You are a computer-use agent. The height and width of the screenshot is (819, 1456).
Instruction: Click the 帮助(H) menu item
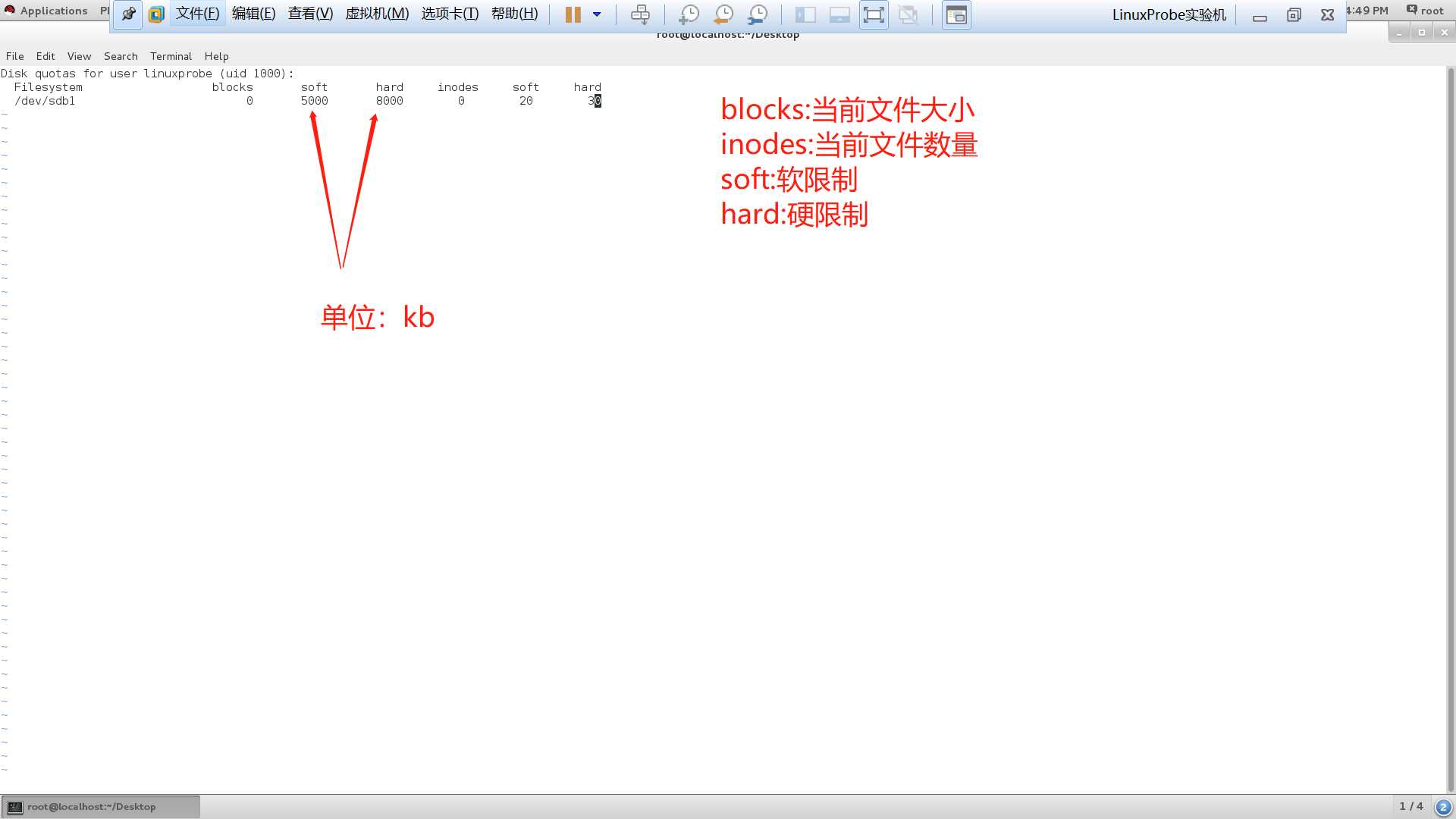pos(514,14)
